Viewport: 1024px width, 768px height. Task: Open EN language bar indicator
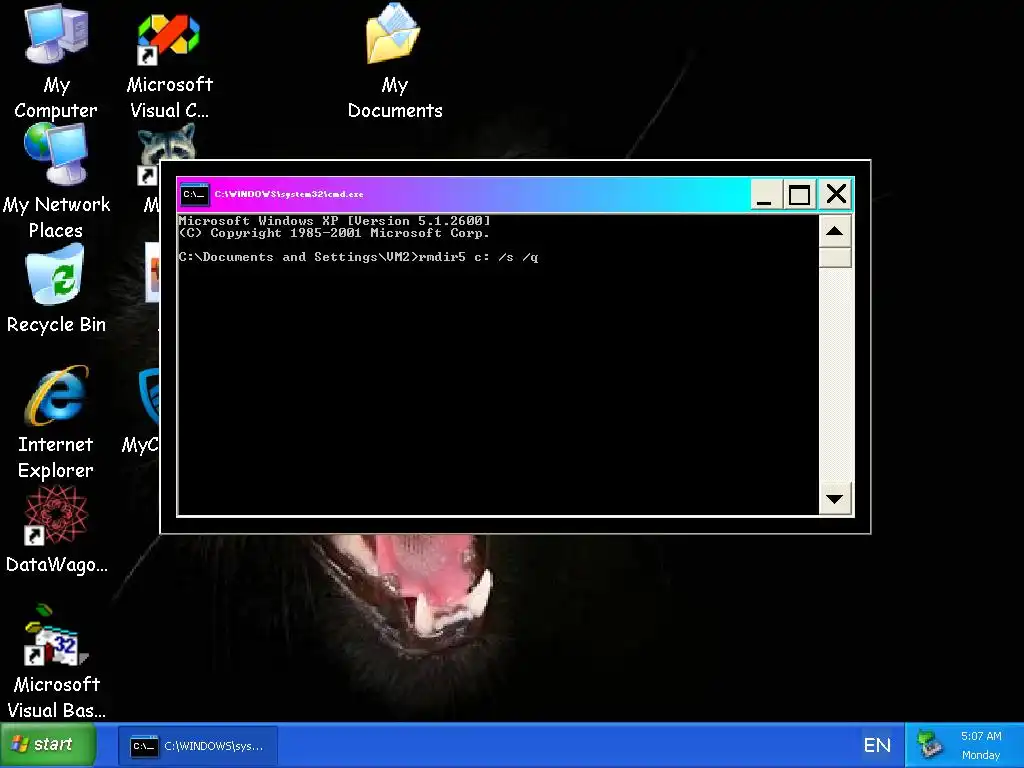point(876,745)
